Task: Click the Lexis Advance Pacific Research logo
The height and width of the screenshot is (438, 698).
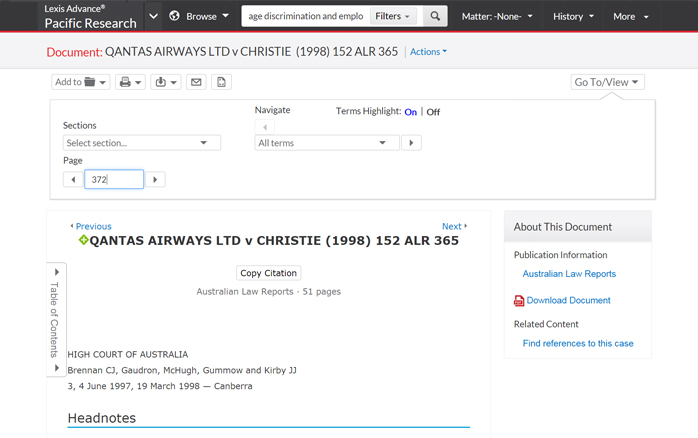Action: tap(90, 16)
